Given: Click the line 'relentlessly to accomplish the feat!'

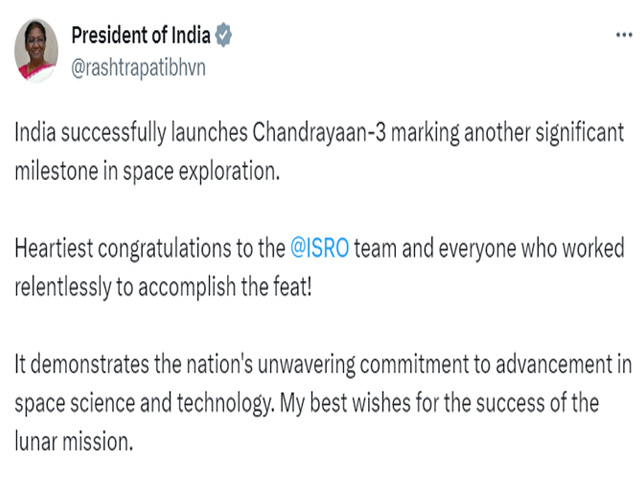Looking at the screenshot, I should coord(163,287).
